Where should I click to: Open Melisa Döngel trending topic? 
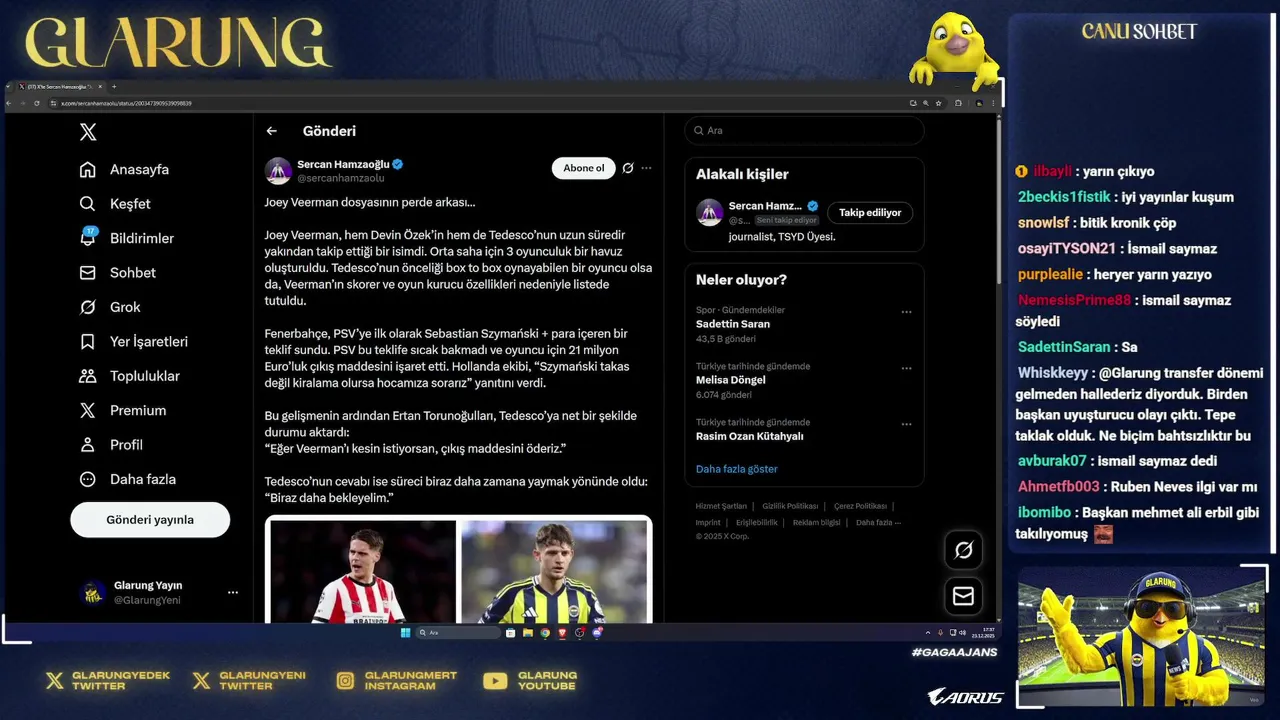tap(731, 380)
